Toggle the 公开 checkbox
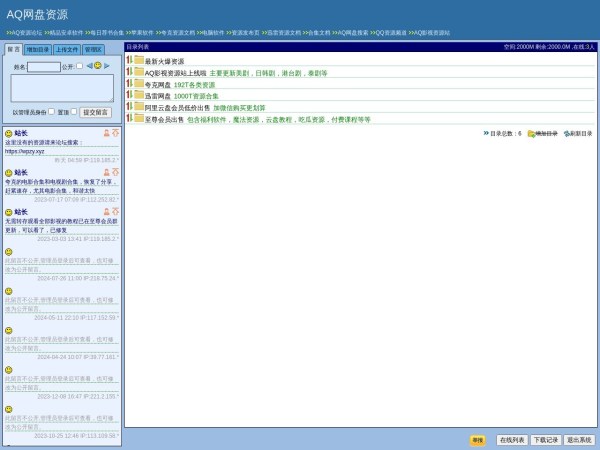The height and width of the screenshot is (450, 600). 79,67
